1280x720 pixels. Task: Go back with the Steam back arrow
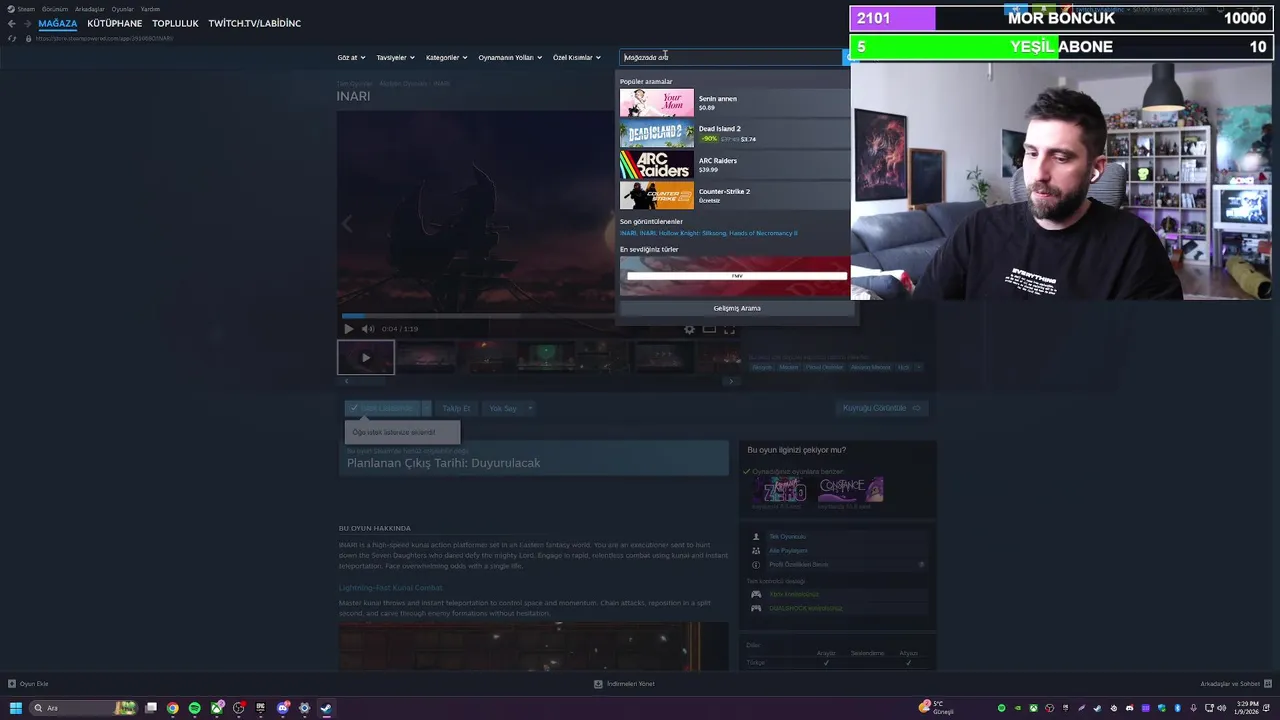[11, 23]
